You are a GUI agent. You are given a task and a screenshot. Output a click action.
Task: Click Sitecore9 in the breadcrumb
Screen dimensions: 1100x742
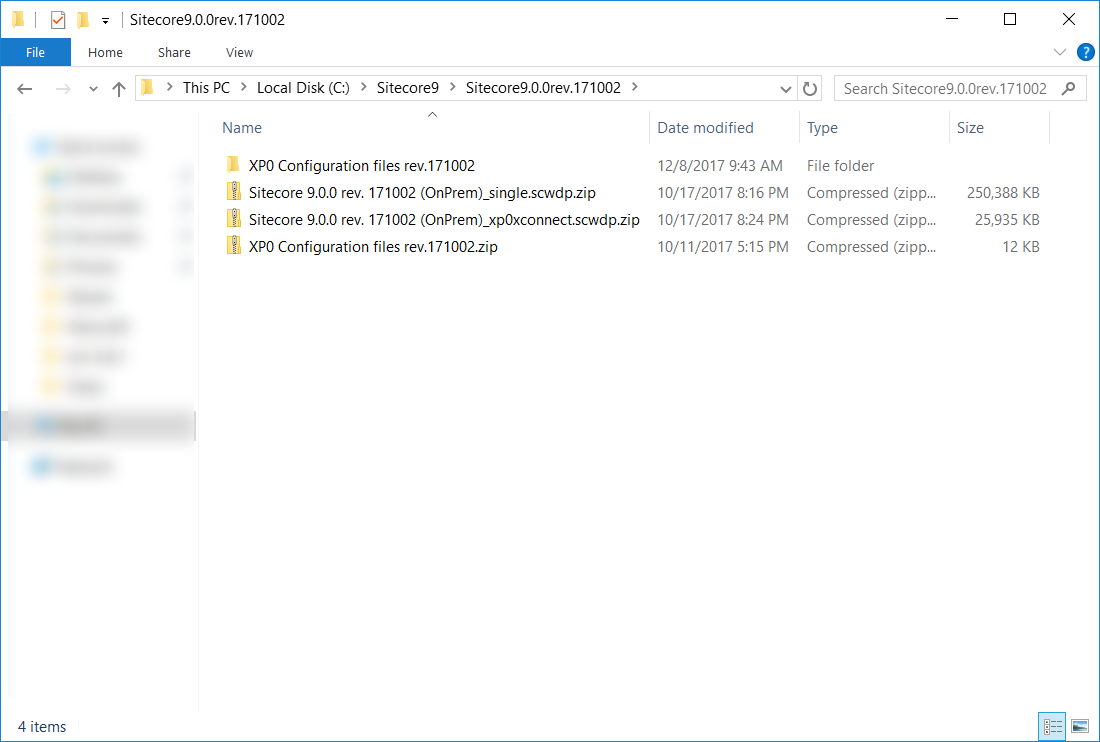pyautogui.click(x=408, y=88)
